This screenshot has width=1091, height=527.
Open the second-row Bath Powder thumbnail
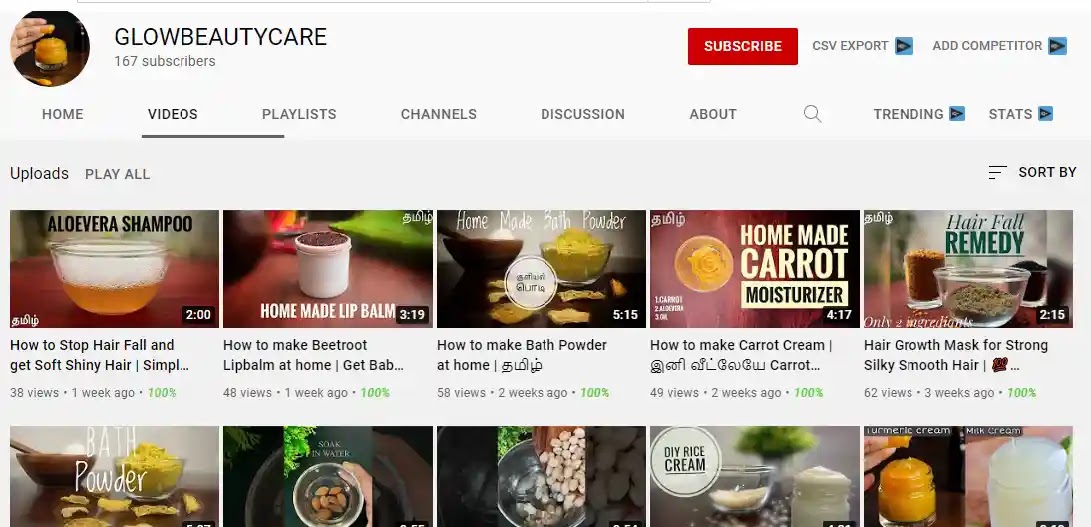coord(114,476)
